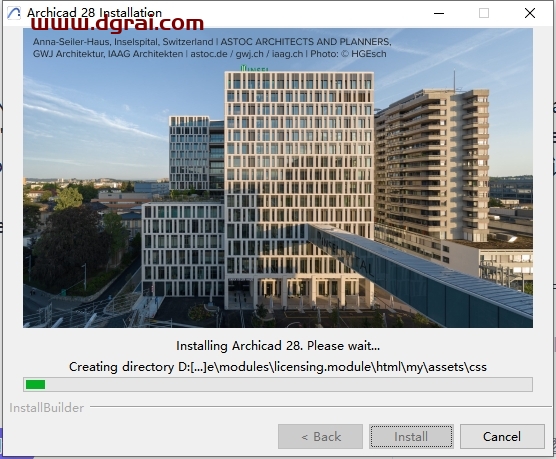Click the greyed-out Back button
556x459 pixels.
320,436
